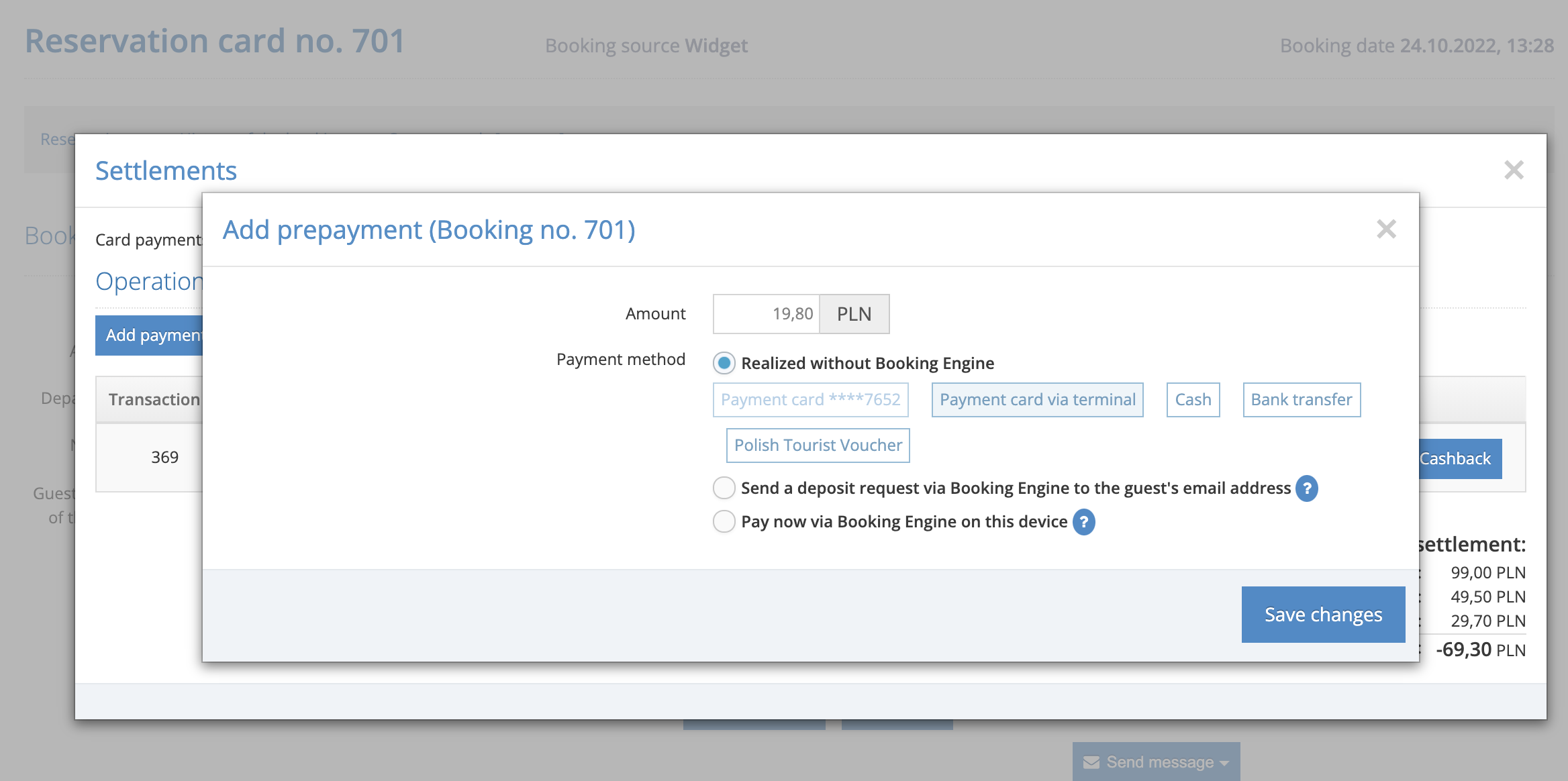1568x781 pixels.
Task: Select Realized without Booking Engine radio
Action: click(x=724, y=363)
